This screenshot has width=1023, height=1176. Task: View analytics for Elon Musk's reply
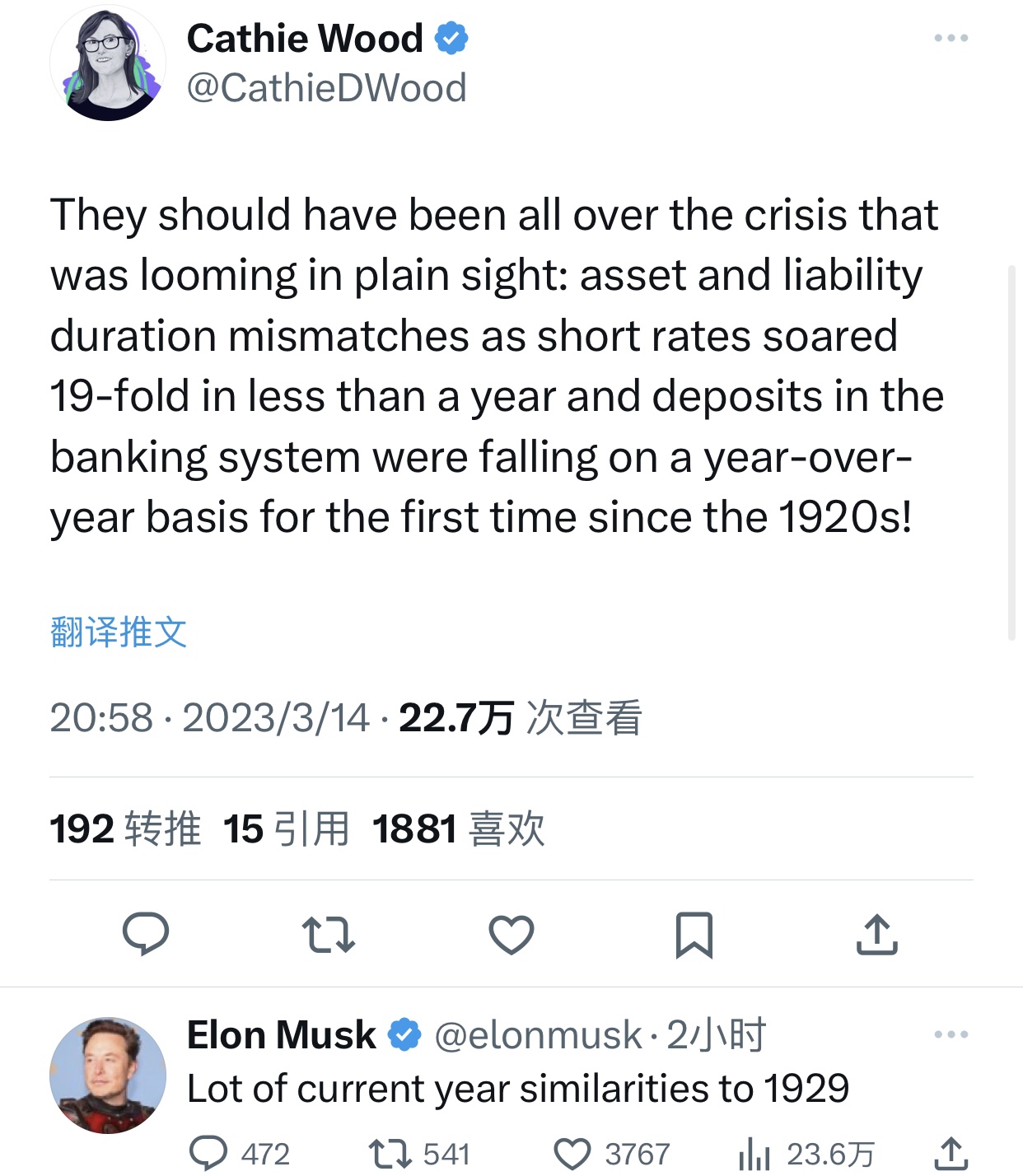[x=754, y=1153]
